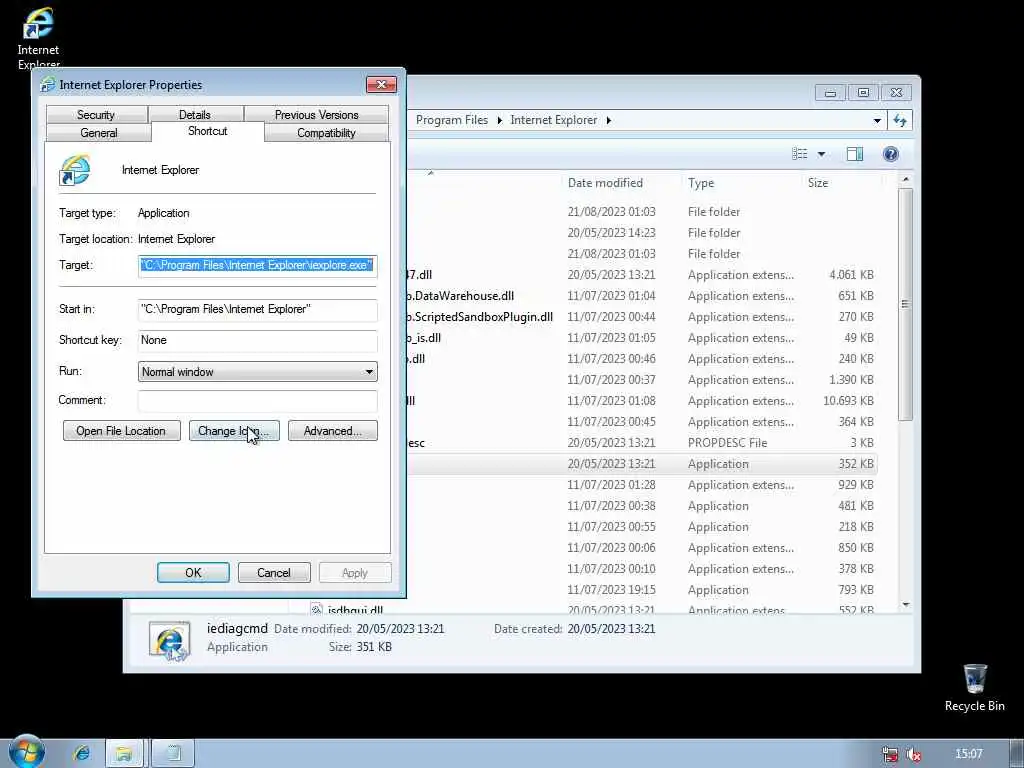Click the scroll down arrow in file list
Screen dimensions: 1024x768
(x=905, y=605)
